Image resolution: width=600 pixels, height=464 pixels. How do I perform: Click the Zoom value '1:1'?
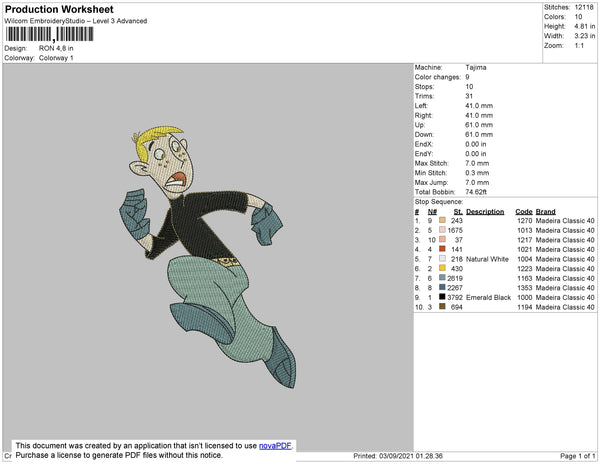tap(579, 46)
